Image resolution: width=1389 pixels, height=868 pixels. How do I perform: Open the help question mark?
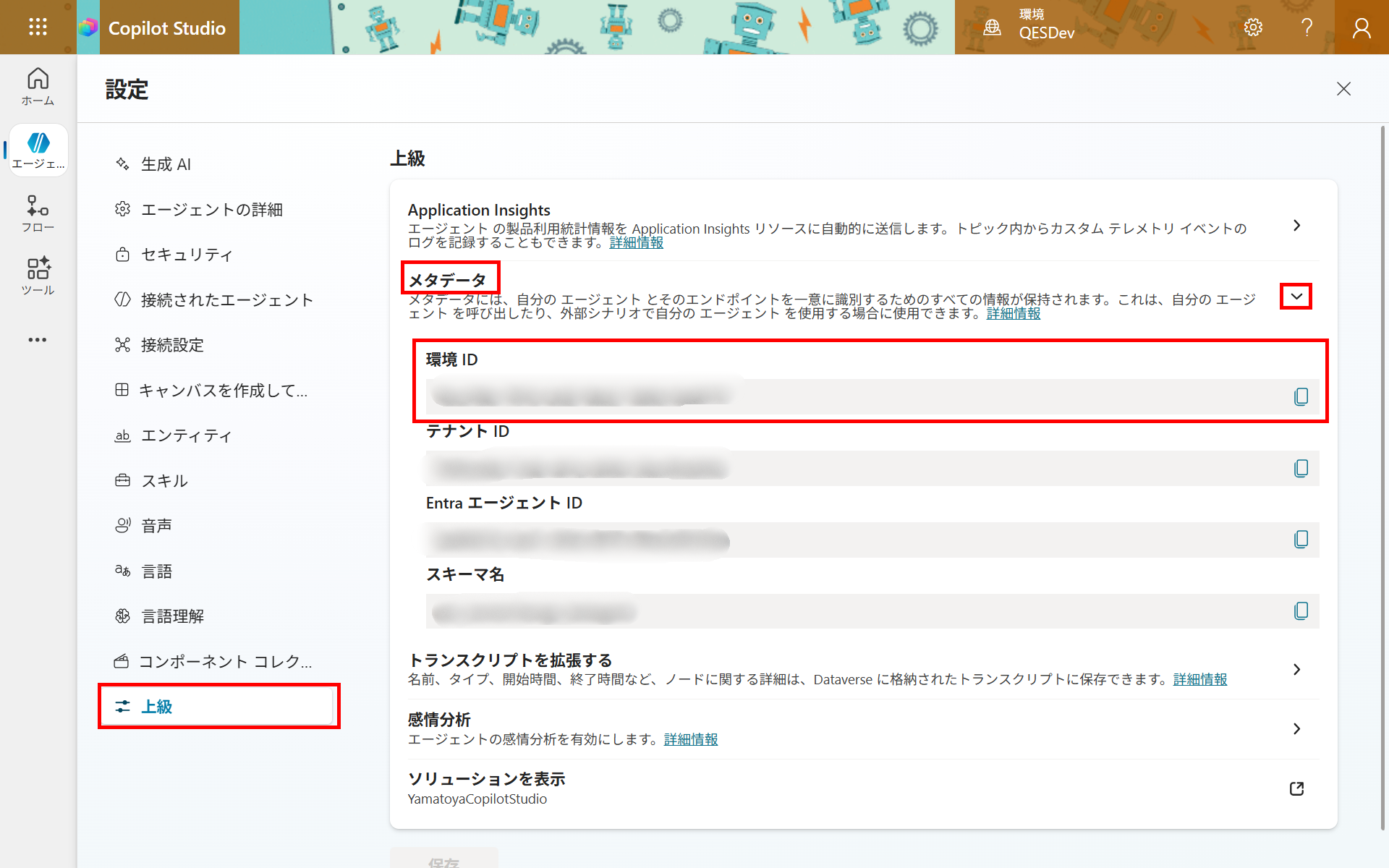pyautogui.click(x=1307, y=27)
